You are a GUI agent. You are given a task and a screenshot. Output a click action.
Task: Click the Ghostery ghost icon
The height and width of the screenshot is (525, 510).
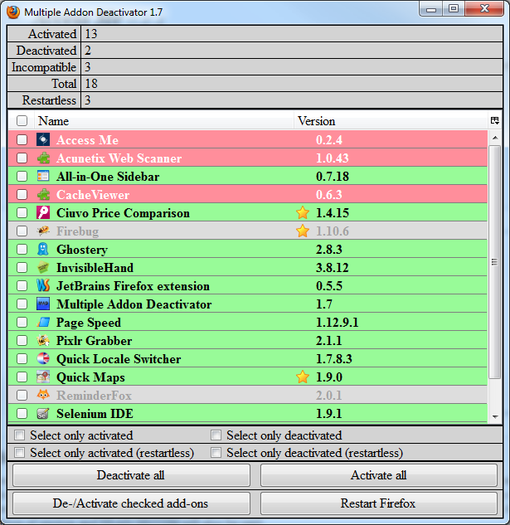pos(43,249)
